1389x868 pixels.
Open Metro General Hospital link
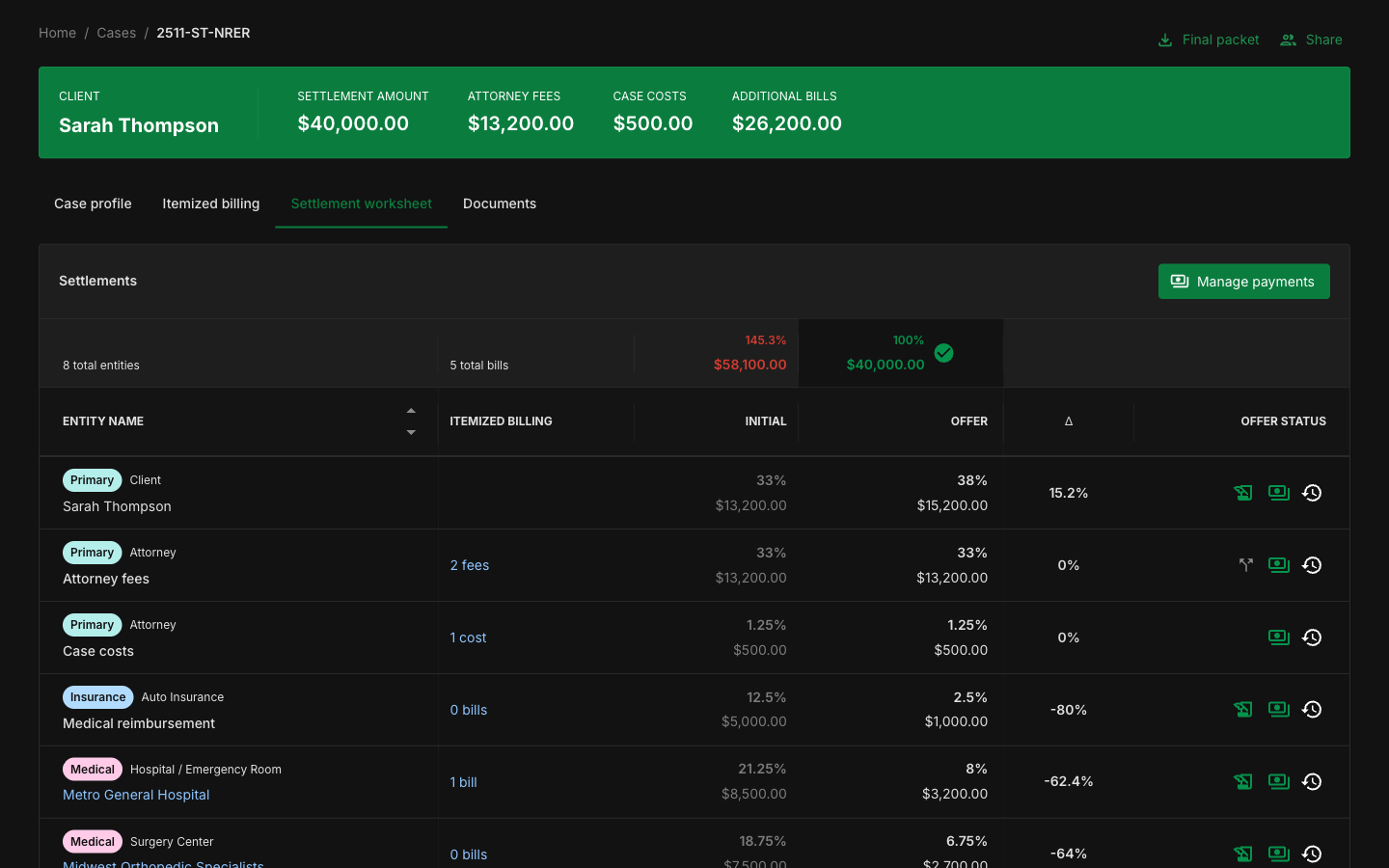pyautogui.click(x=136, y=795)
